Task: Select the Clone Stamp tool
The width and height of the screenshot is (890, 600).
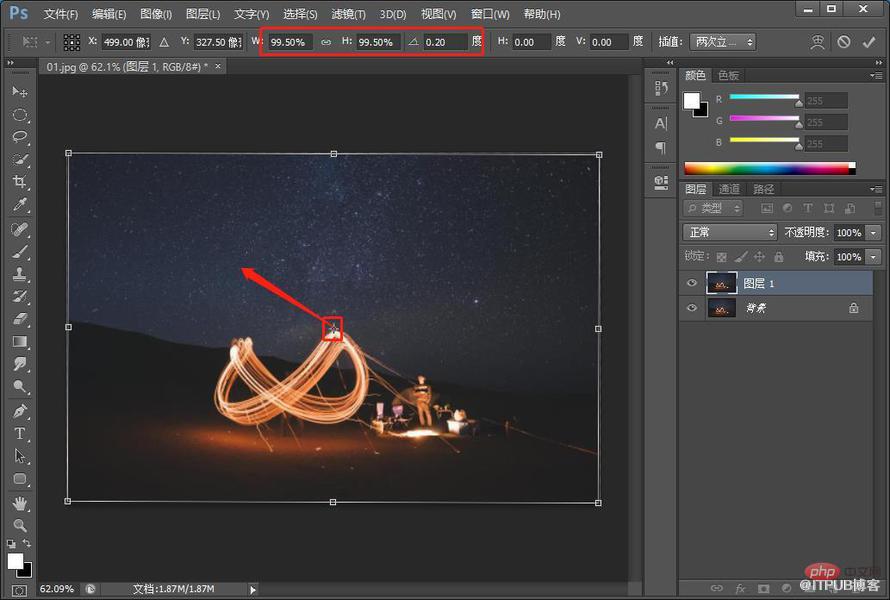Action: 20,274
